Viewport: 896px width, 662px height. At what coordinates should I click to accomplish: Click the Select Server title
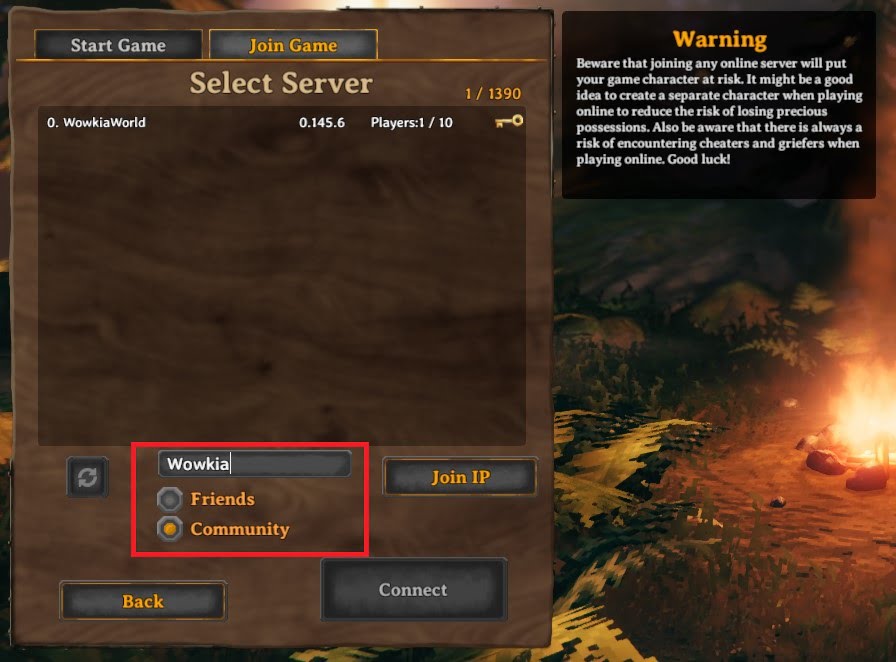[281, 83]
